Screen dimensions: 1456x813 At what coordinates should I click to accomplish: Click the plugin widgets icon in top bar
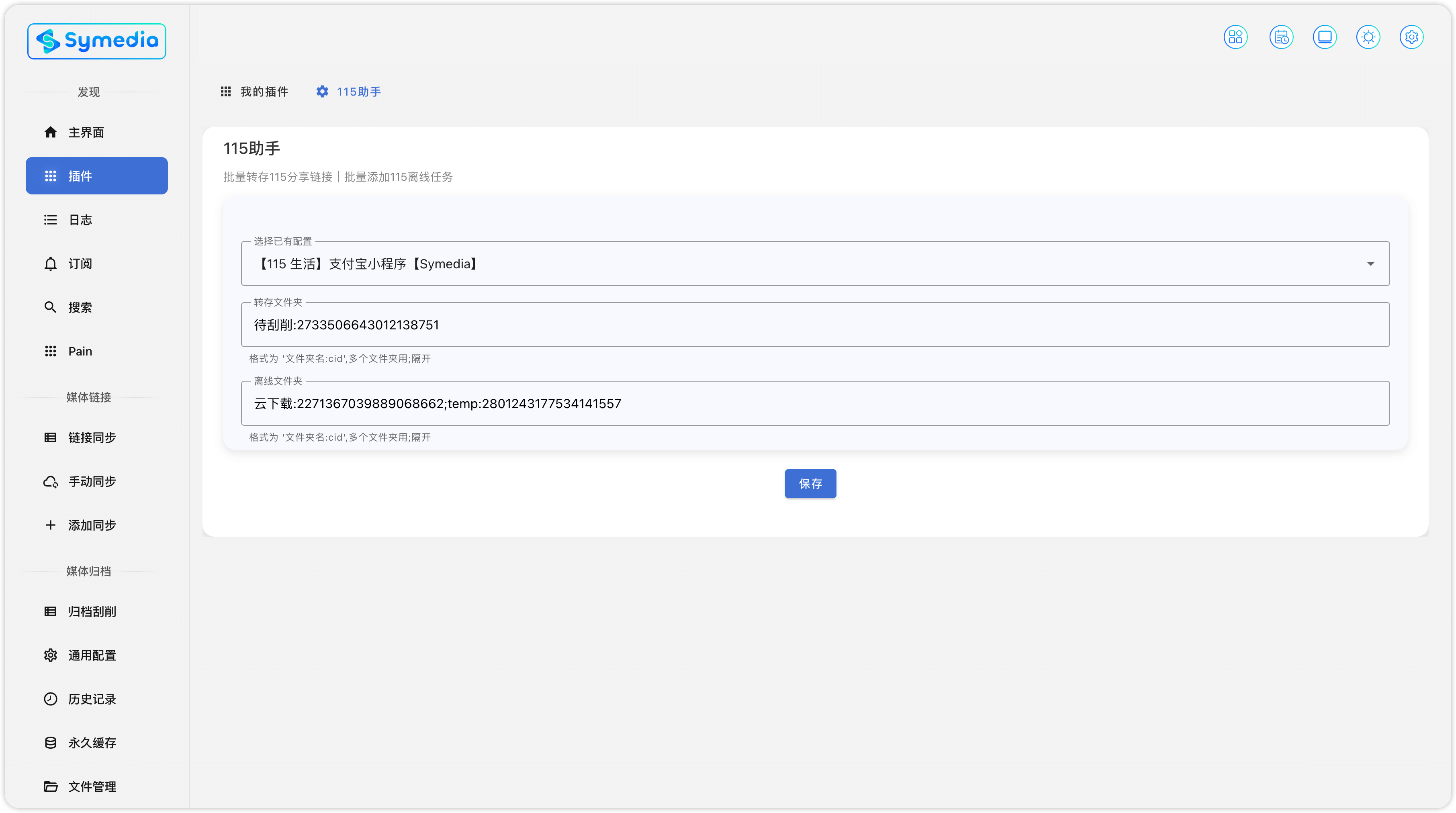(x=1235, y=37)
